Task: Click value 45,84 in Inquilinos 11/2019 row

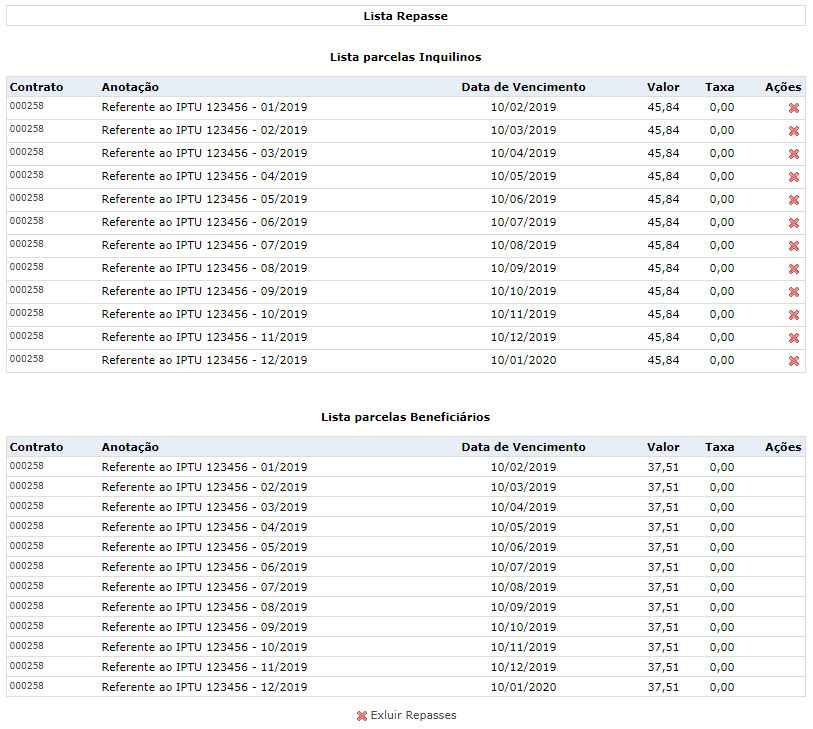Action: (663, 337)
